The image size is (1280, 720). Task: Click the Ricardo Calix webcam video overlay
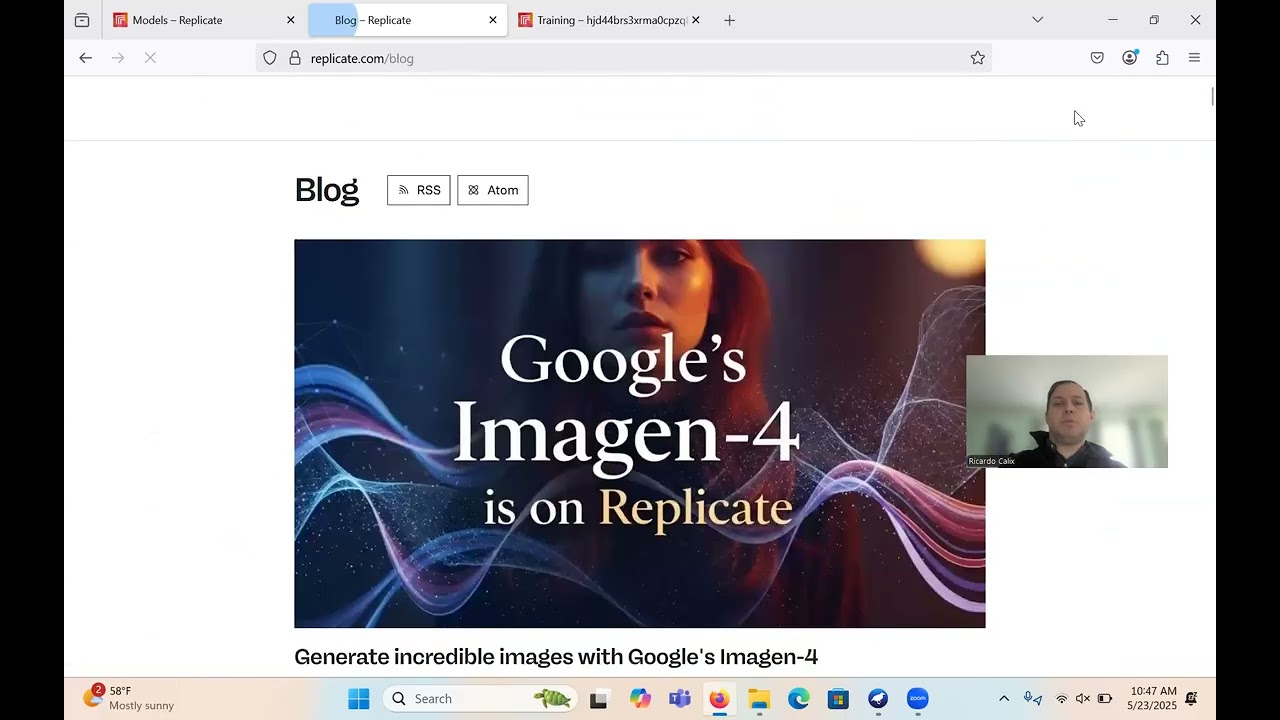1067,411
